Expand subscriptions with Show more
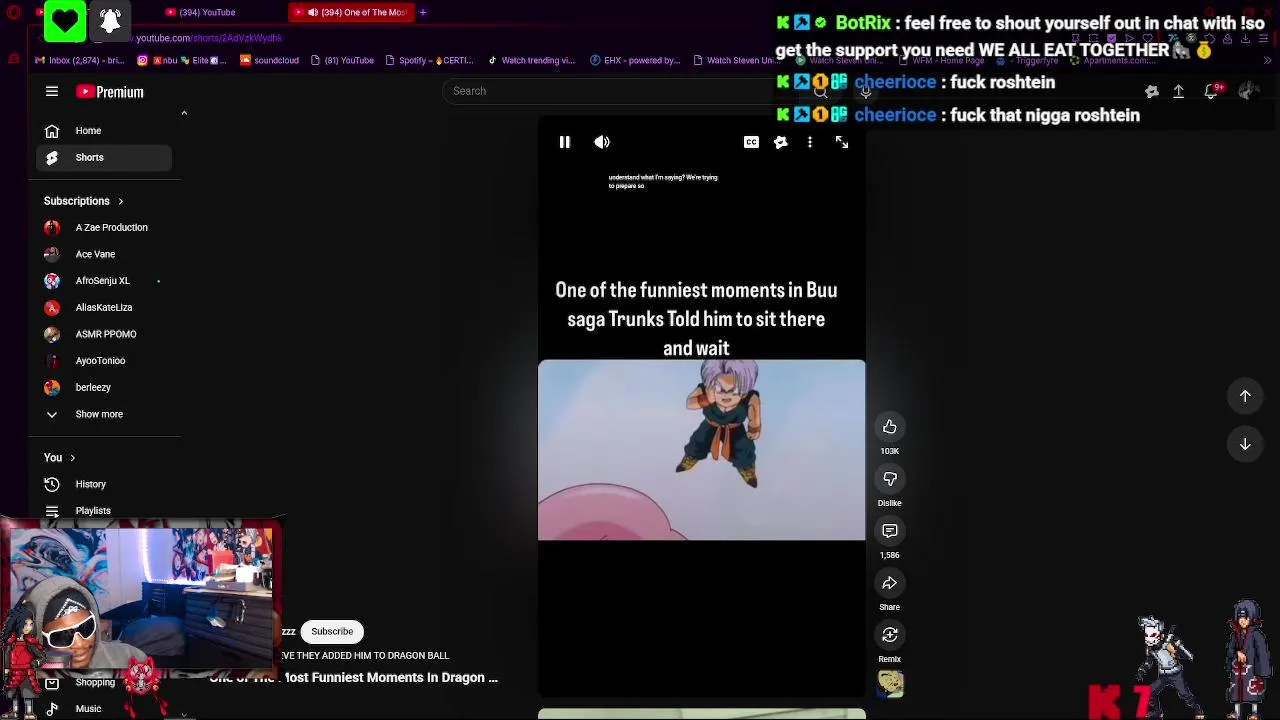 [104, 414]
